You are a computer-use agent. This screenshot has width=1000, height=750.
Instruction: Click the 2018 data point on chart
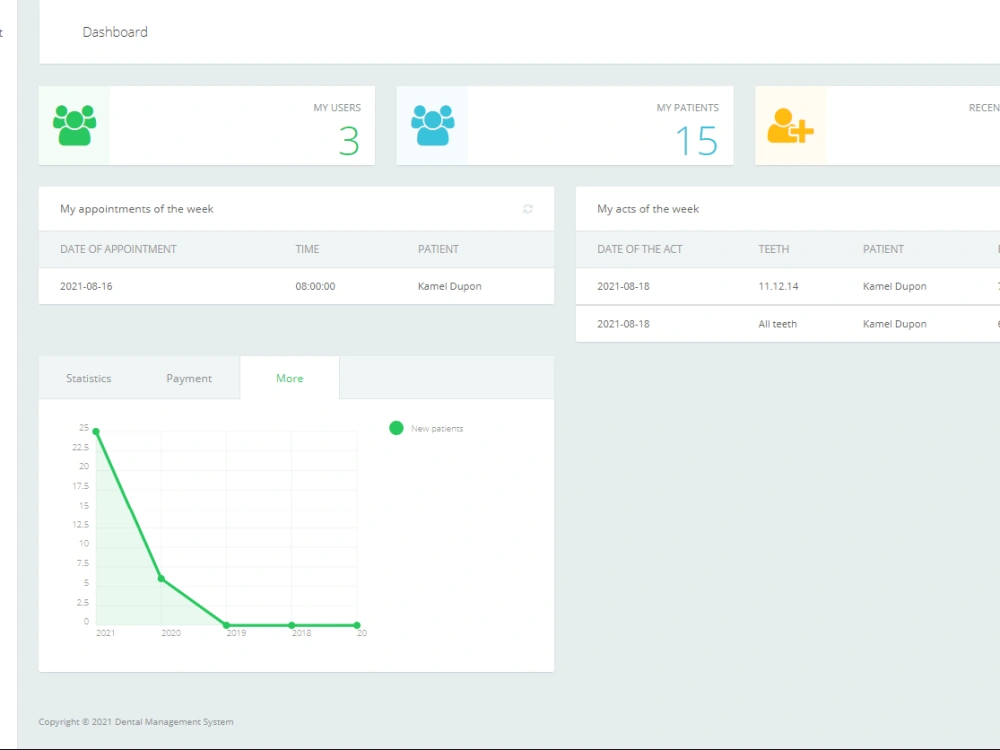pos(291,626)
